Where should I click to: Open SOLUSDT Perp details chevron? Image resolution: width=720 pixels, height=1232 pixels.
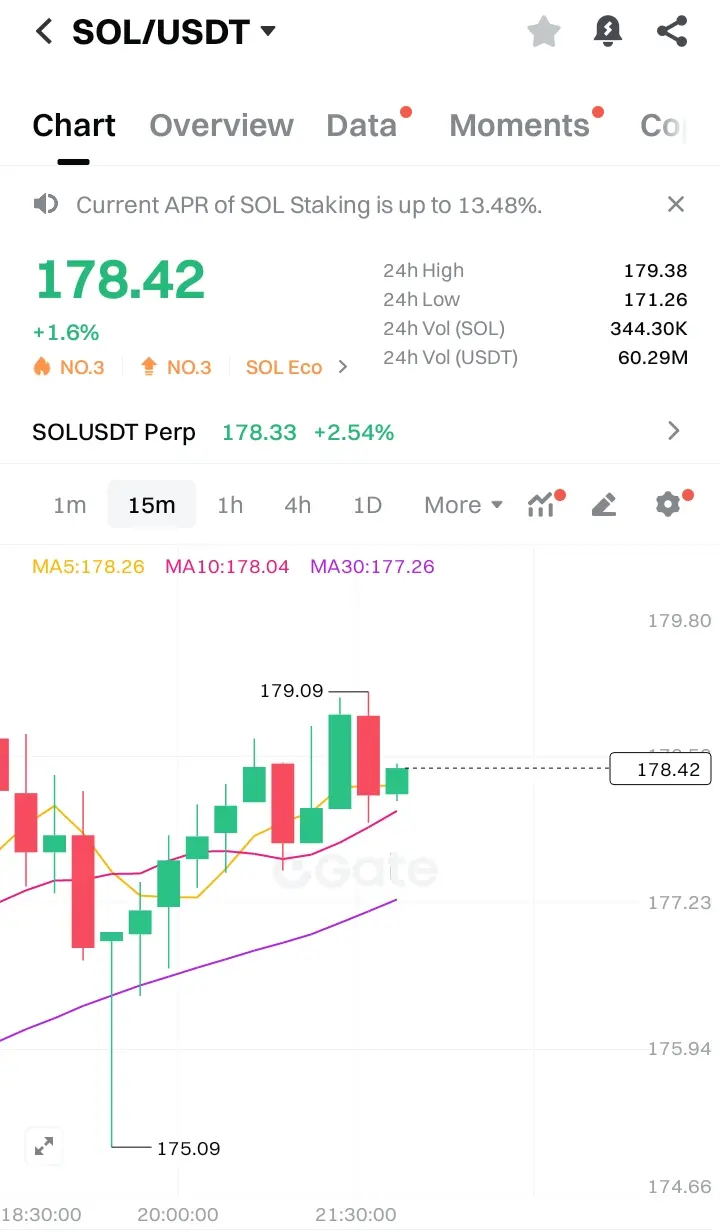pyautogui.click(x=674, y=431)
